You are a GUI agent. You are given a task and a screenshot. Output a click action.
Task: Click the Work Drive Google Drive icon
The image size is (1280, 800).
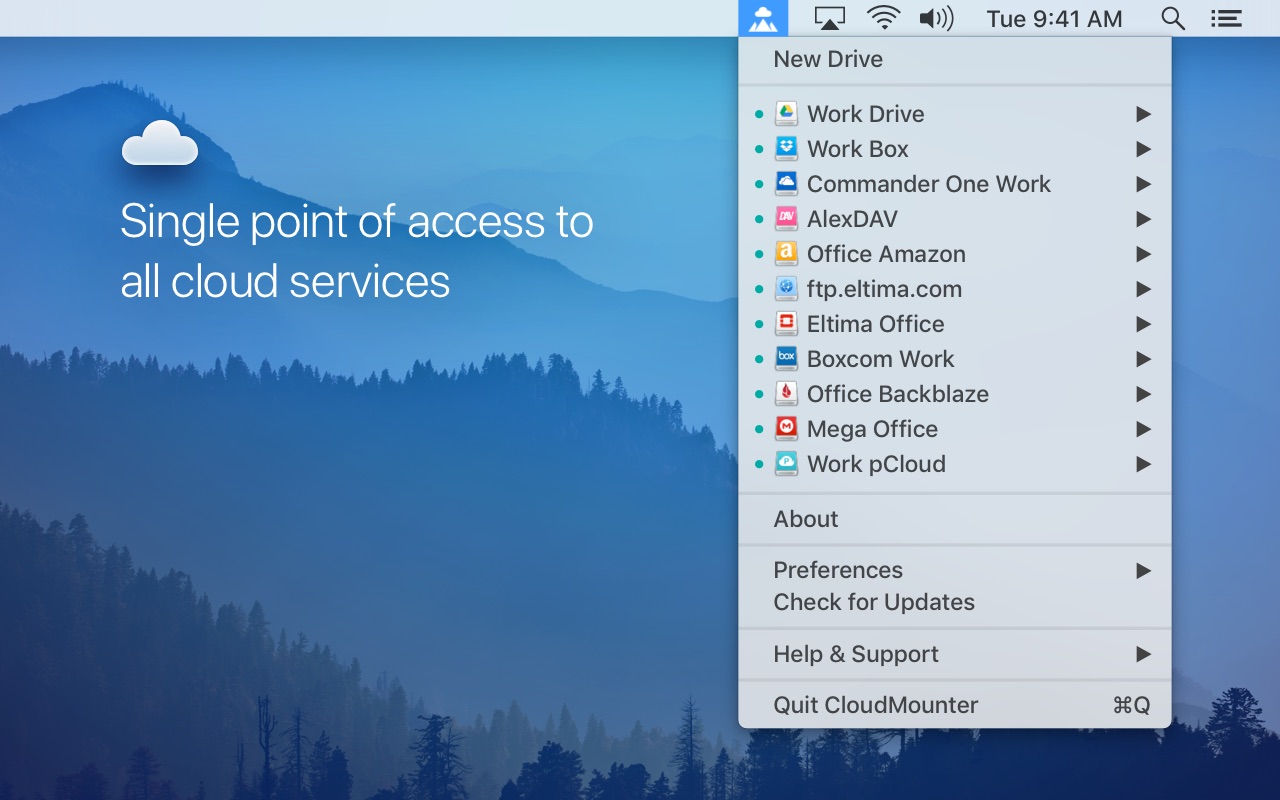(x=786, y=114)
